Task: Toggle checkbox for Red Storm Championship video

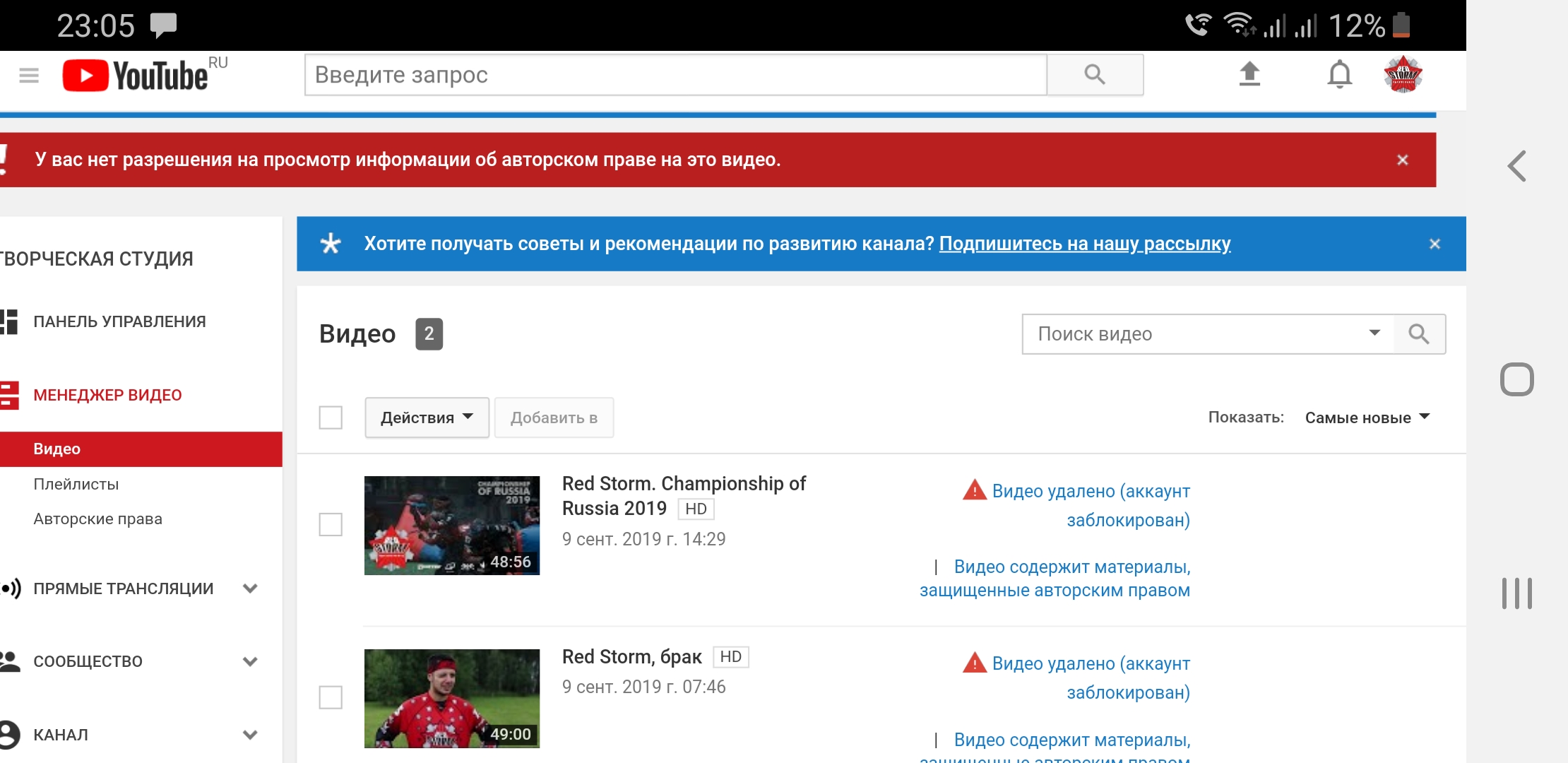Action: tap(332, 524)
